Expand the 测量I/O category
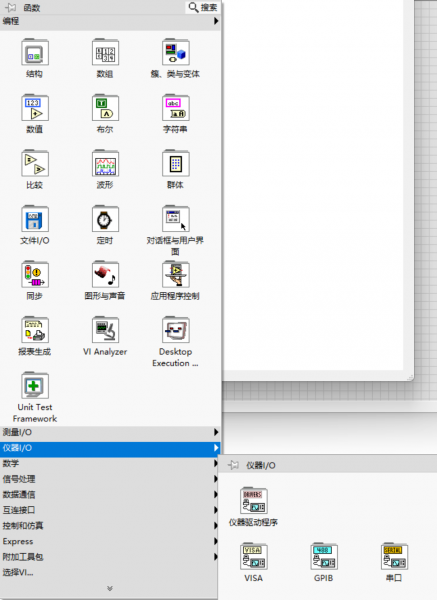Image resolution: width=437 pixels, height=600 pixels. (110, 432)
